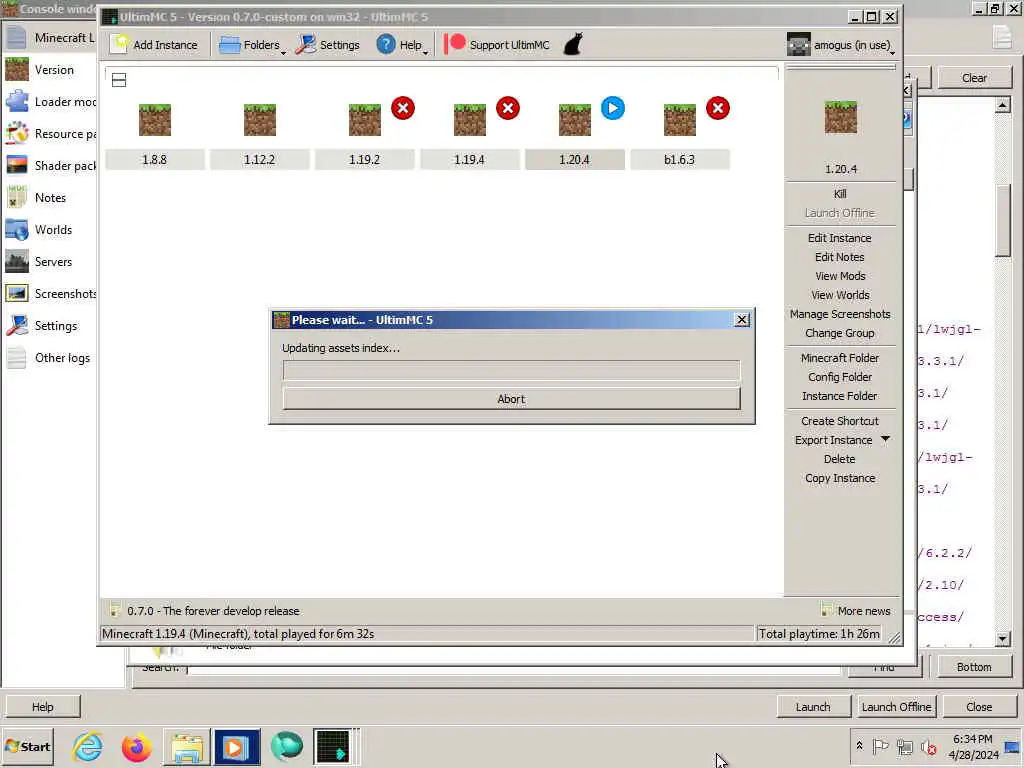Click the red error badge on 1.19.2

pos(403,108)
